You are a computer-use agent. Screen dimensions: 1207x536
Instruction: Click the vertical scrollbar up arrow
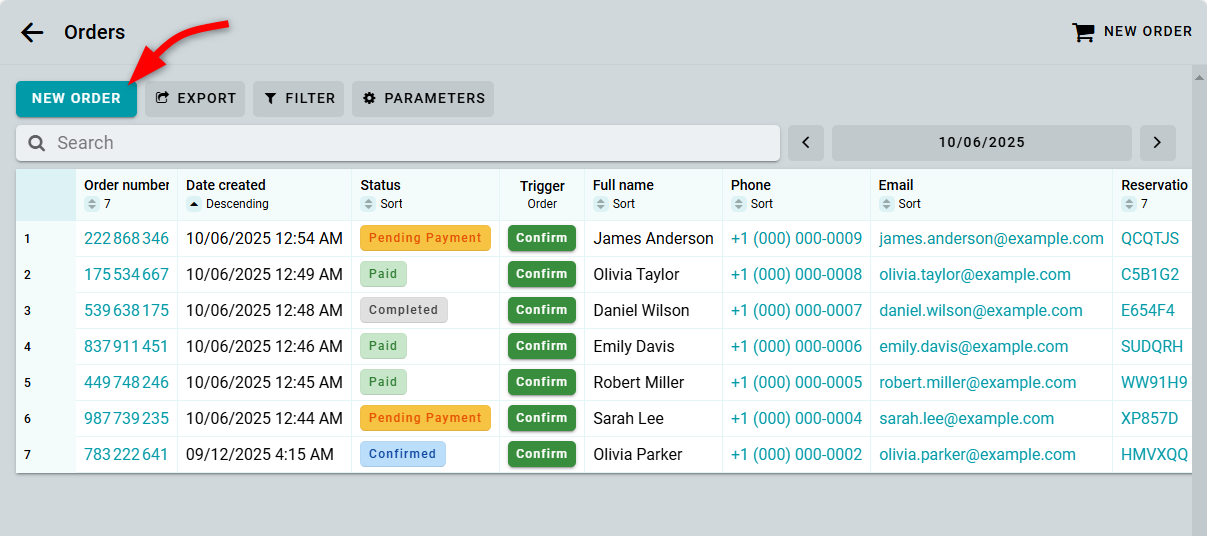point(1199,76)
